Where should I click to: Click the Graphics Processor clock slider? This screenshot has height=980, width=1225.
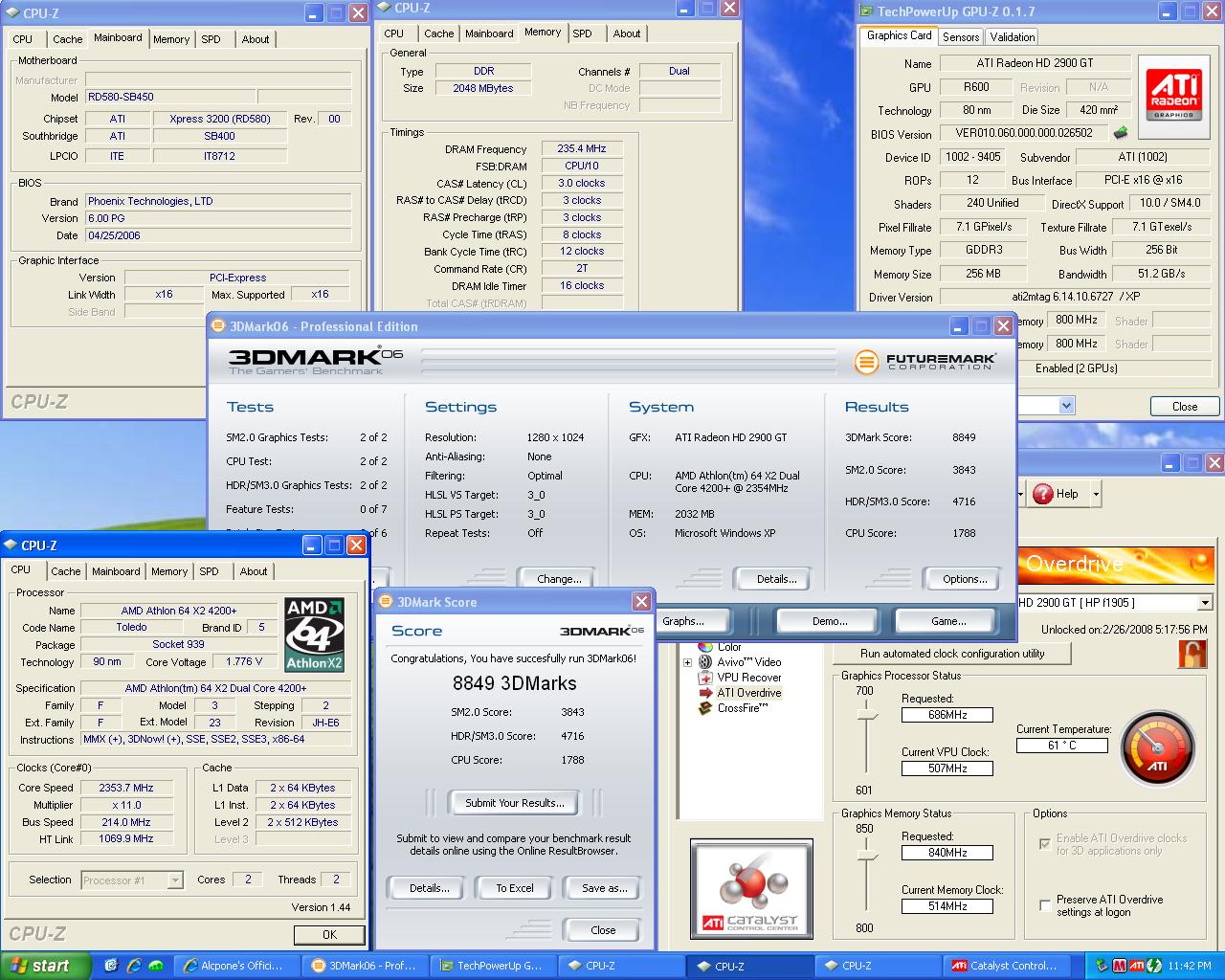867,715
